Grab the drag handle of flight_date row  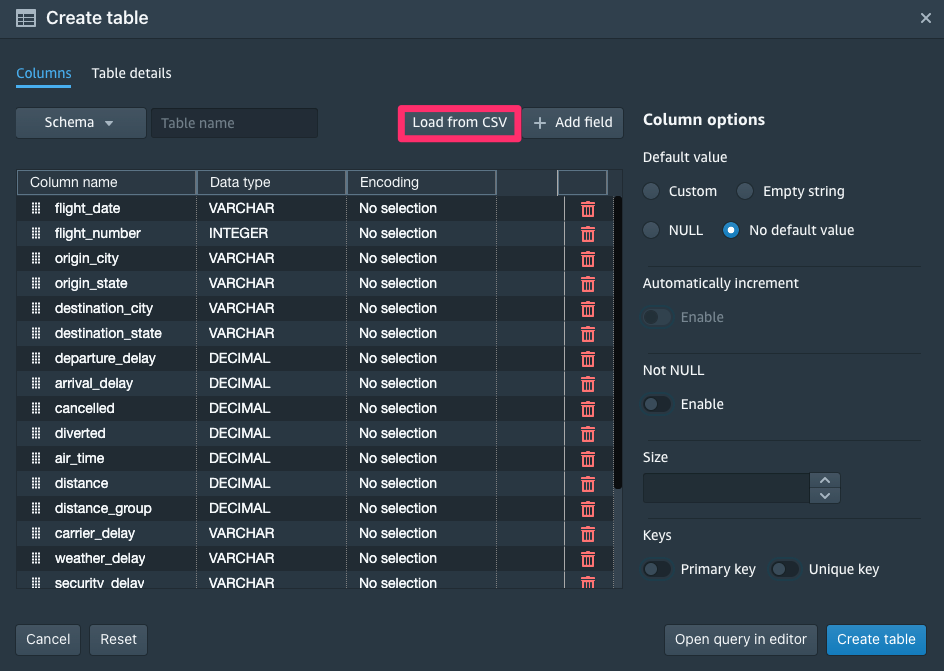point(36,208)
